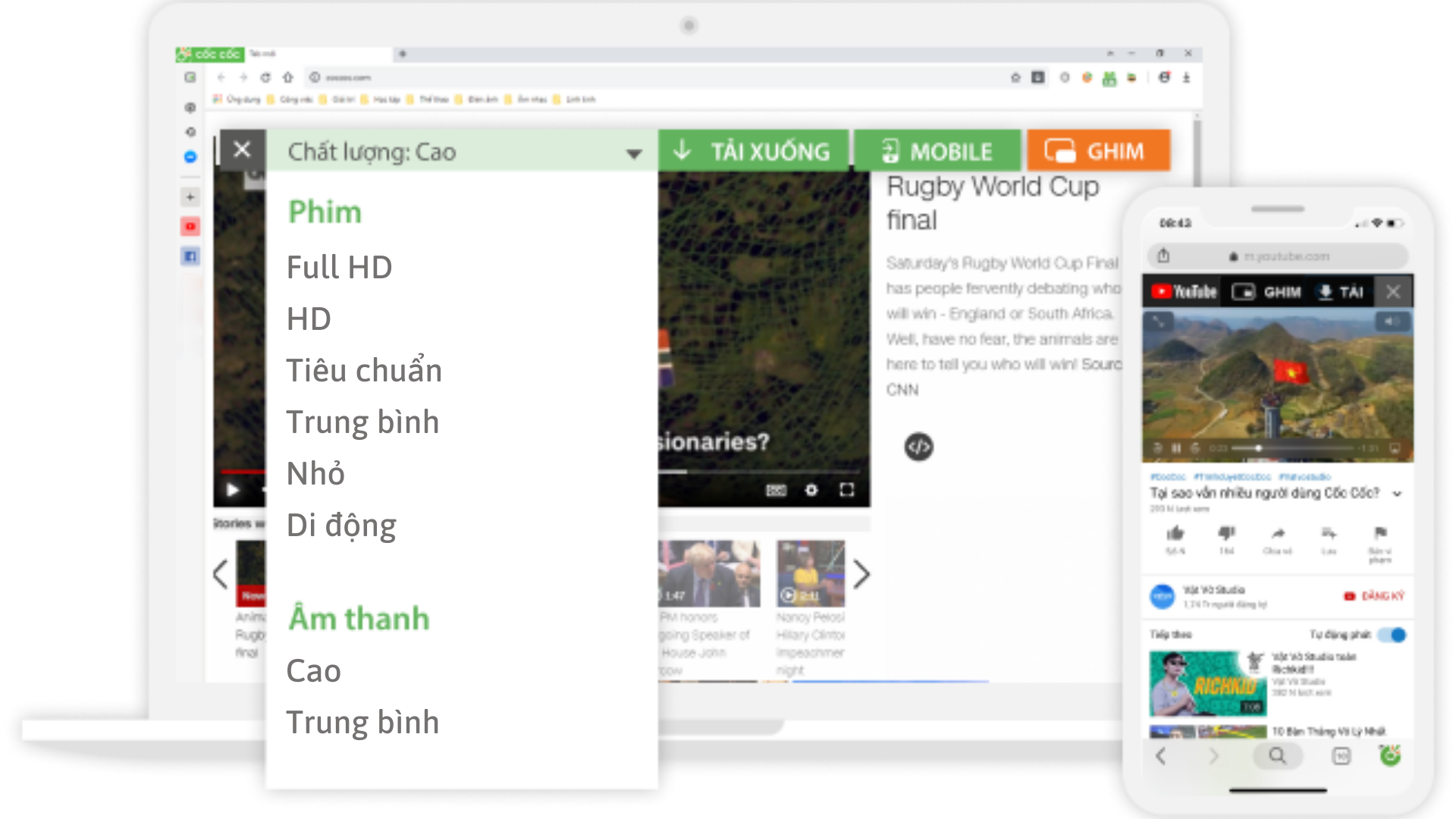Image resolution: width=1456 pixels, height=819 pixels.
Task: Expand the video description chevron on phone
Action: tap(1398, 493)
